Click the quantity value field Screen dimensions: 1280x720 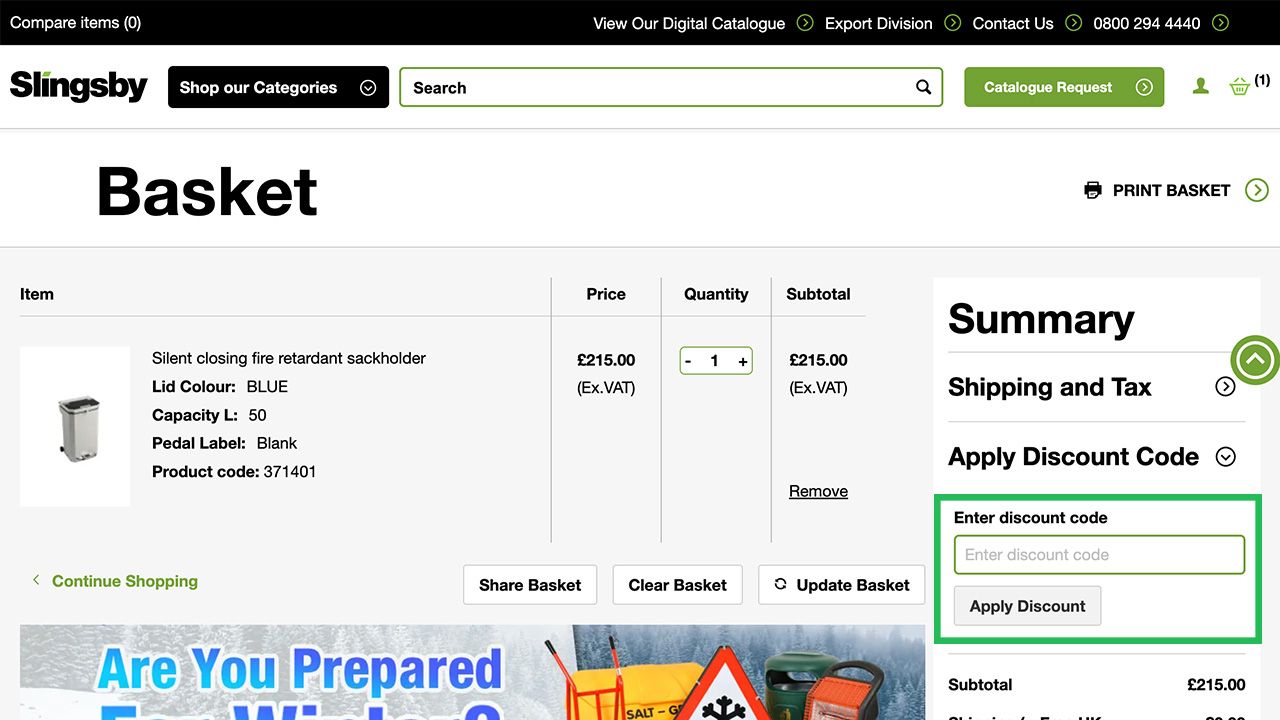[x=714, y=361]
